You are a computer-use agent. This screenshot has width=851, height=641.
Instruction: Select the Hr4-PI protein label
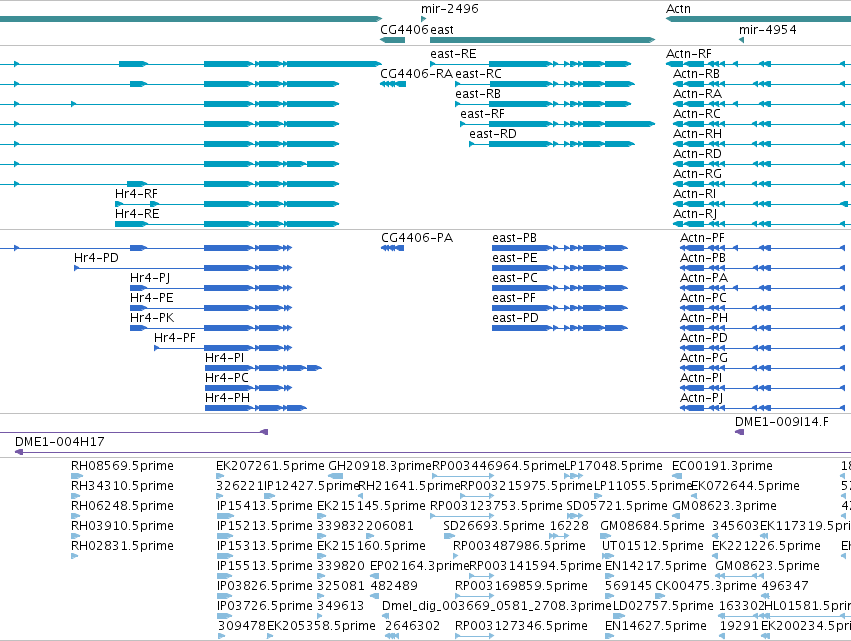[225, 358]
